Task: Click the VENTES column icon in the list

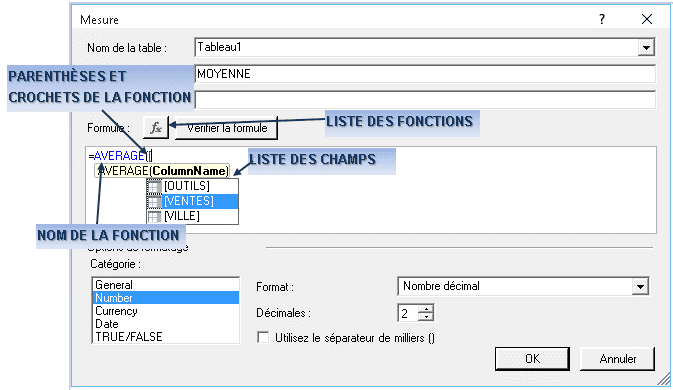Action: point(155,202)
